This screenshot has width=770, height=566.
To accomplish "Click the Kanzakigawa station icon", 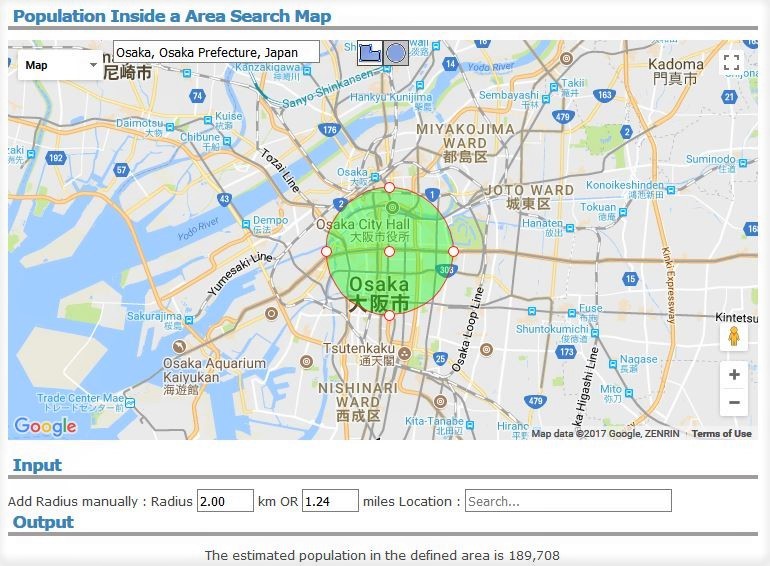I will [307, 71].
